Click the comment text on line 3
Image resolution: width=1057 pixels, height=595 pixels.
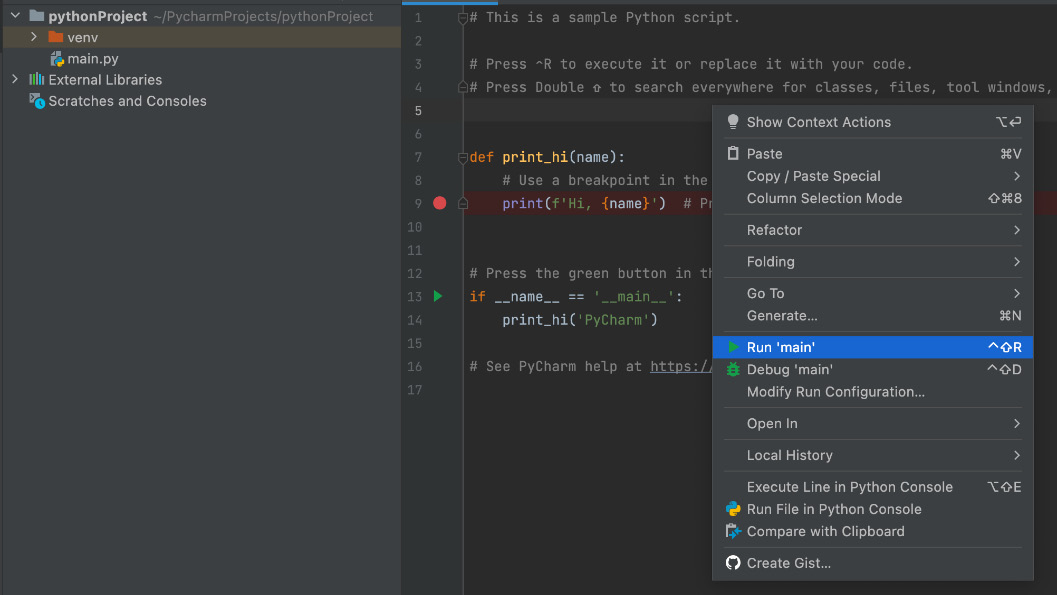click(691, 64)
